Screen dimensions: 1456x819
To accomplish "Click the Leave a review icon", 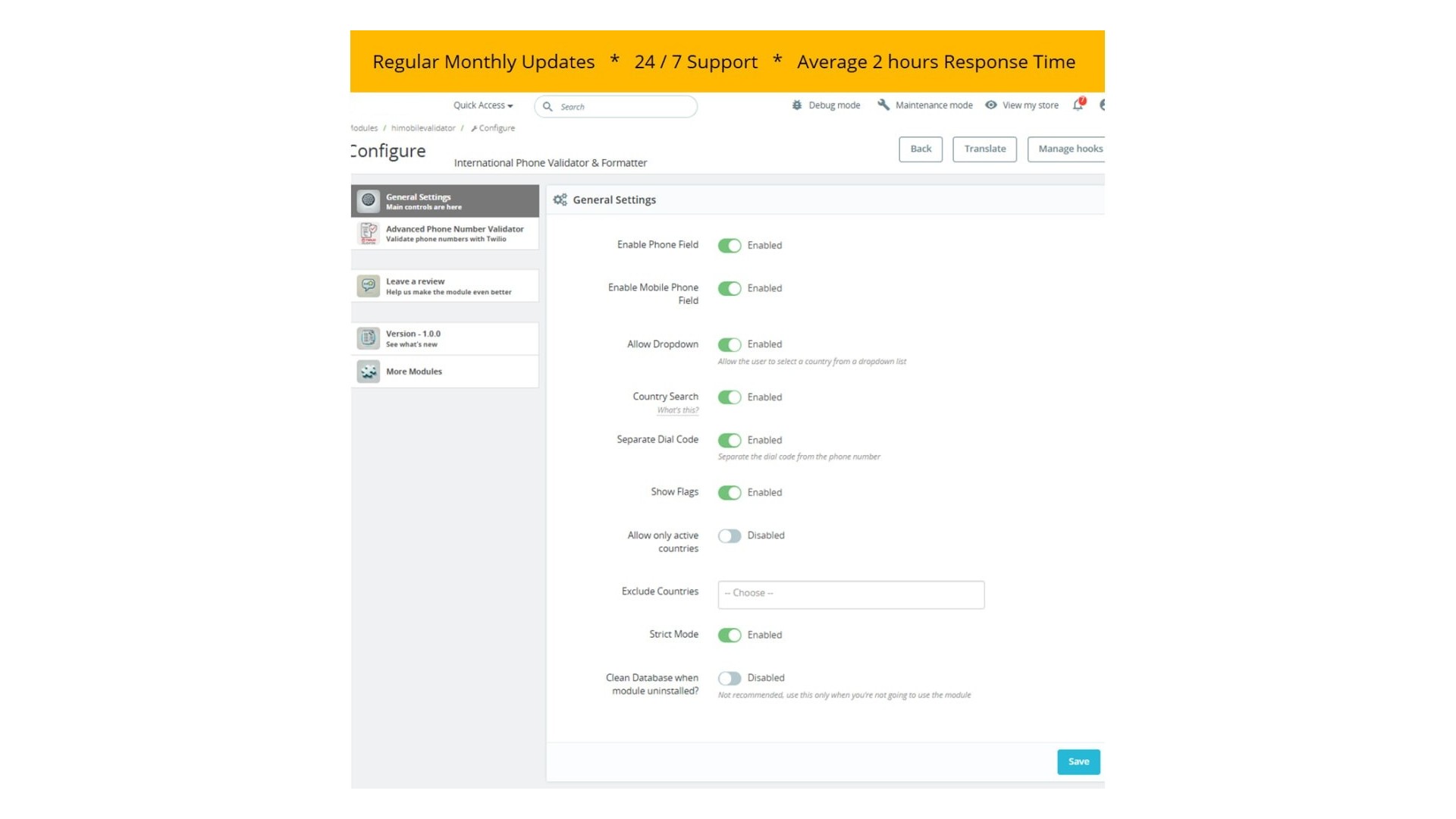I will (x=369, y=286).
